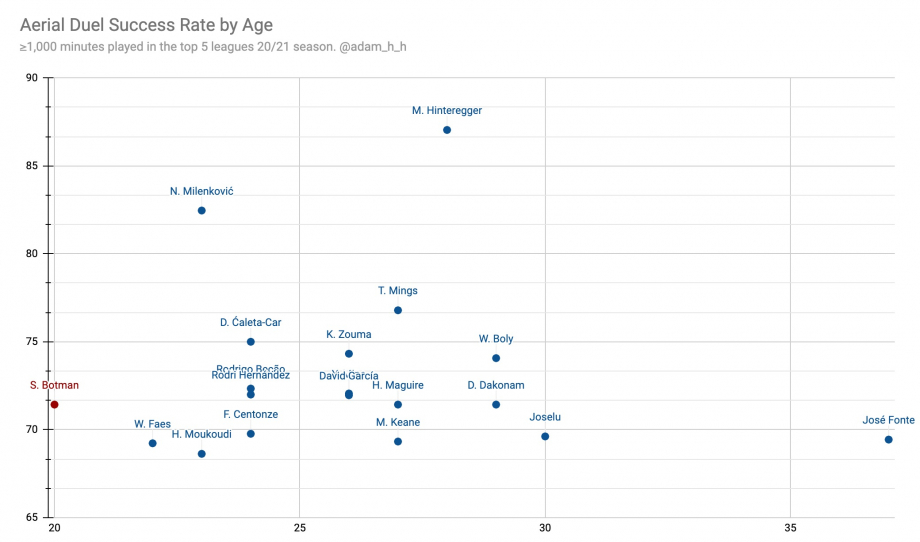Screen dimensions: 920x542
Task: Select the José Fonte data point
Action: pyautogui.click(x=888, y=440)
